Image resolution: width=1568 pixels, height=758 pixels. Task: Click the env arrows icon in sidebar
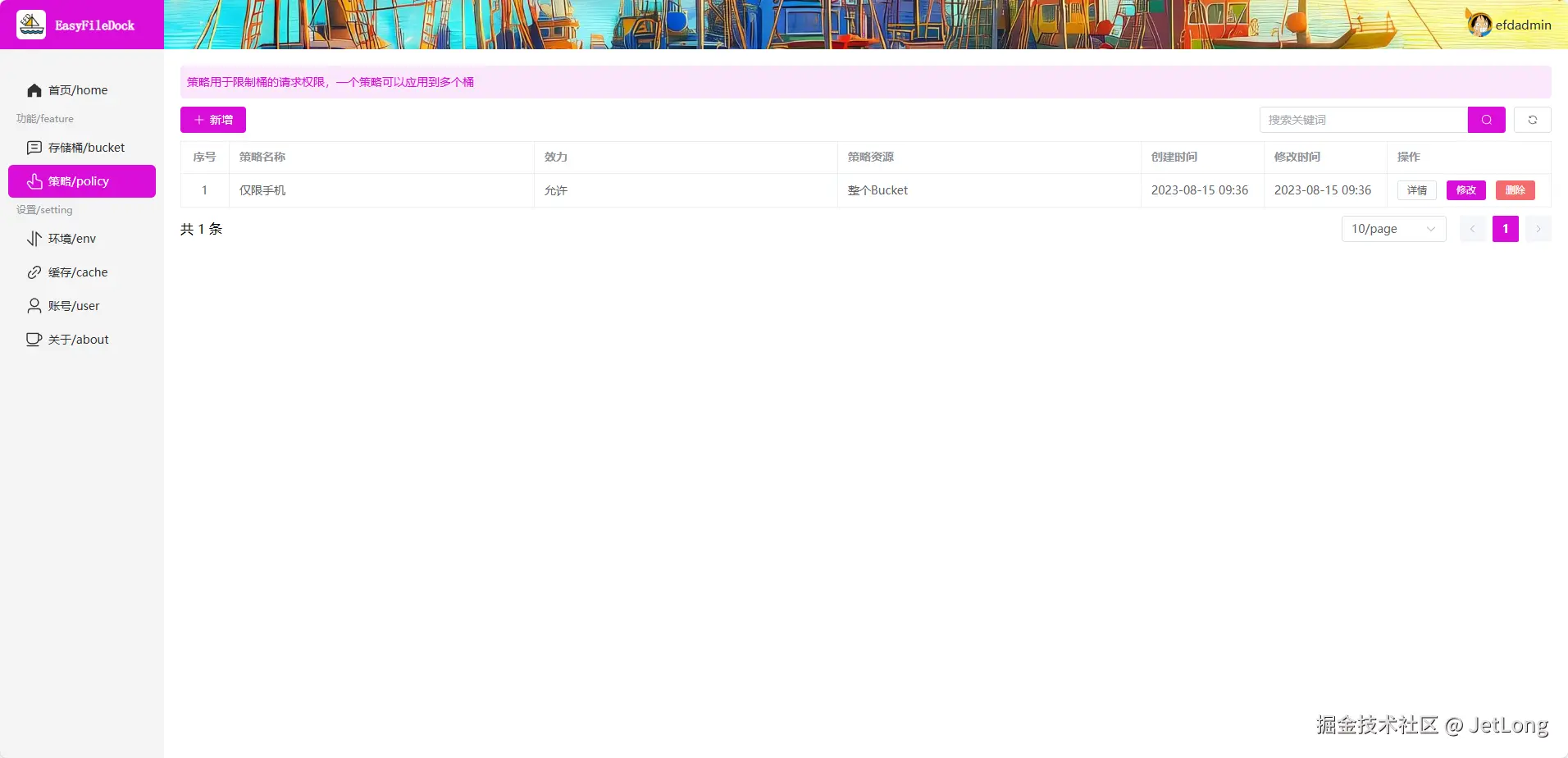tap(34, 239)
